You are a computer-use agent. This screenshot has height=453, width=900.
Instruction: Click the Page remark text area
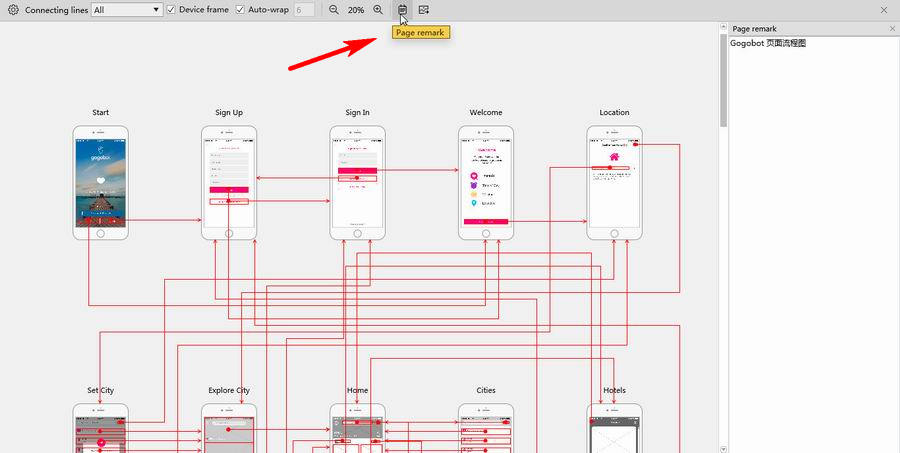coord(812,245)
